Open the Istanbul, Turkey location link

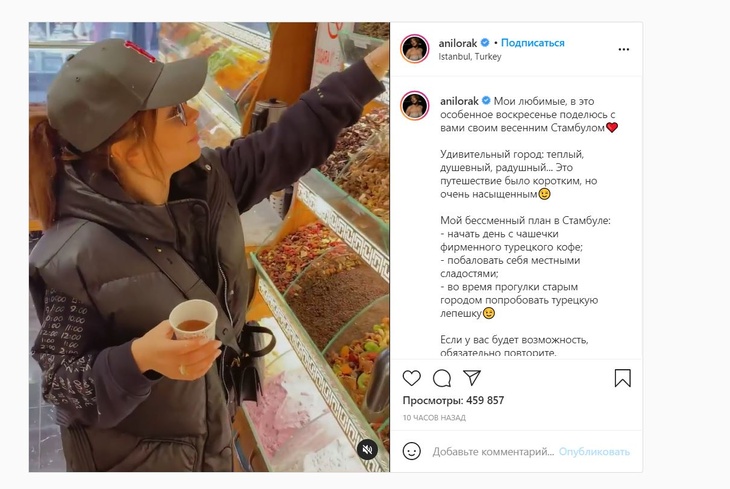[470, 56]
